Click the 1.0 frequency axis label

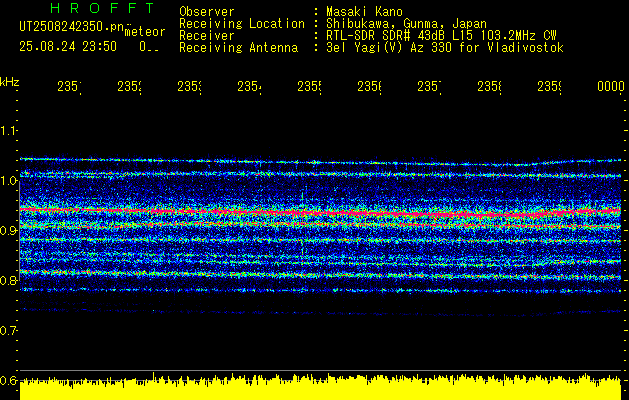tap(8, 180)
